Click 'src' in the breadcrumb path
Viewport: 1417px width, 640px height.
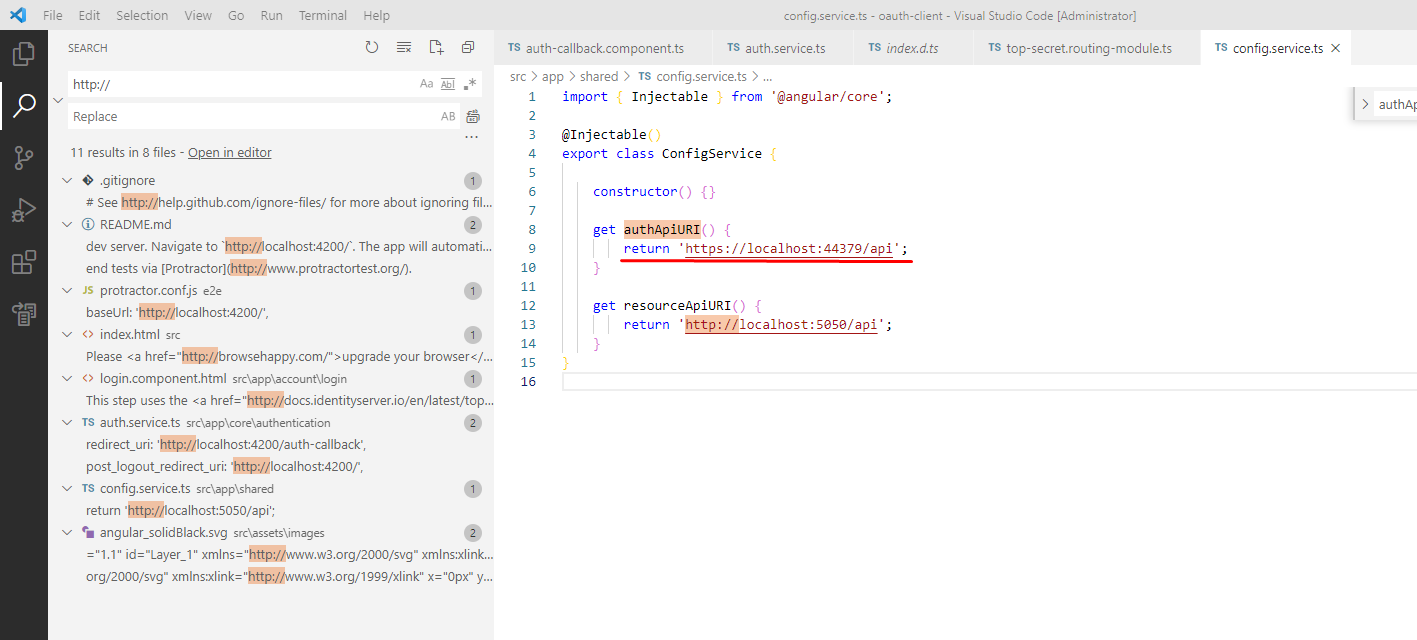pyautogui.click(x=518, y=76)
